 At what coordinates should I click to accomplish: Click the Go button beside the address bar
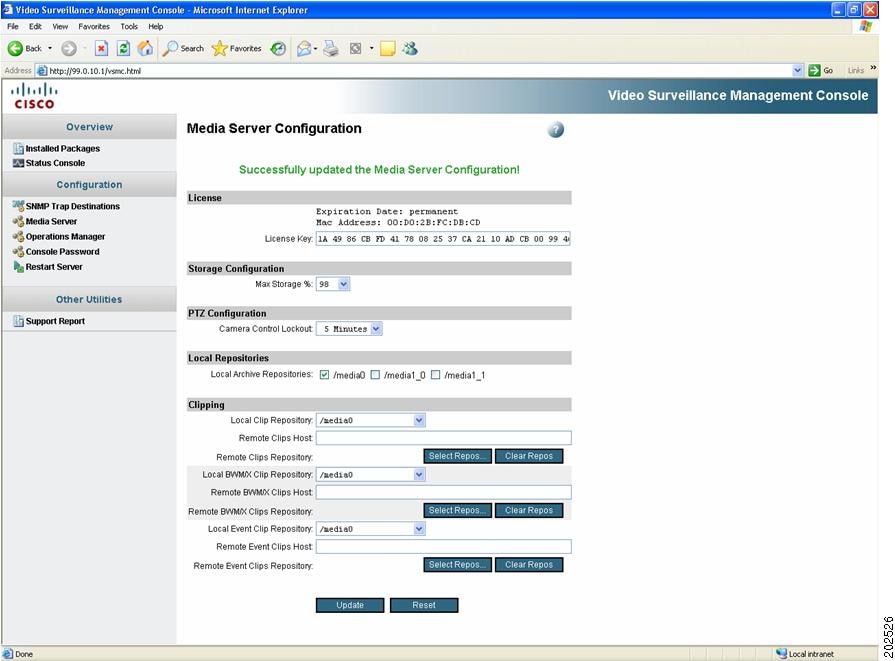tap(821, 70)
